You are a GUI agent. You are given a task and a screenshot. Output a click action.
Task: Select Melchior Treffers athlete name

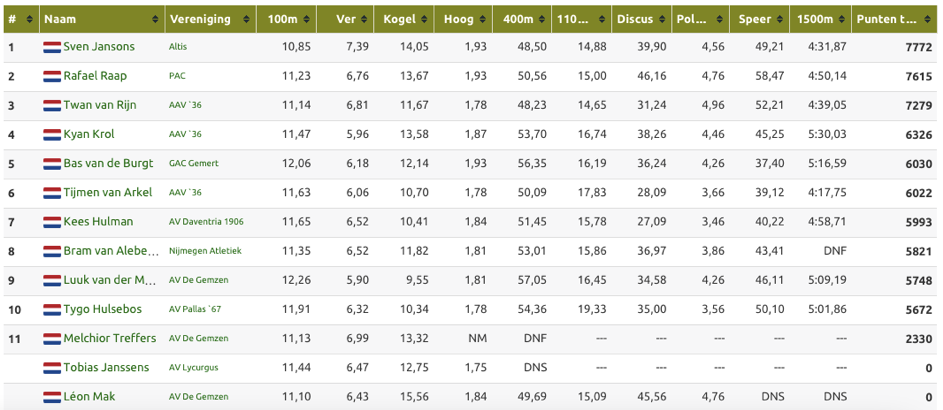pos(109,338)
